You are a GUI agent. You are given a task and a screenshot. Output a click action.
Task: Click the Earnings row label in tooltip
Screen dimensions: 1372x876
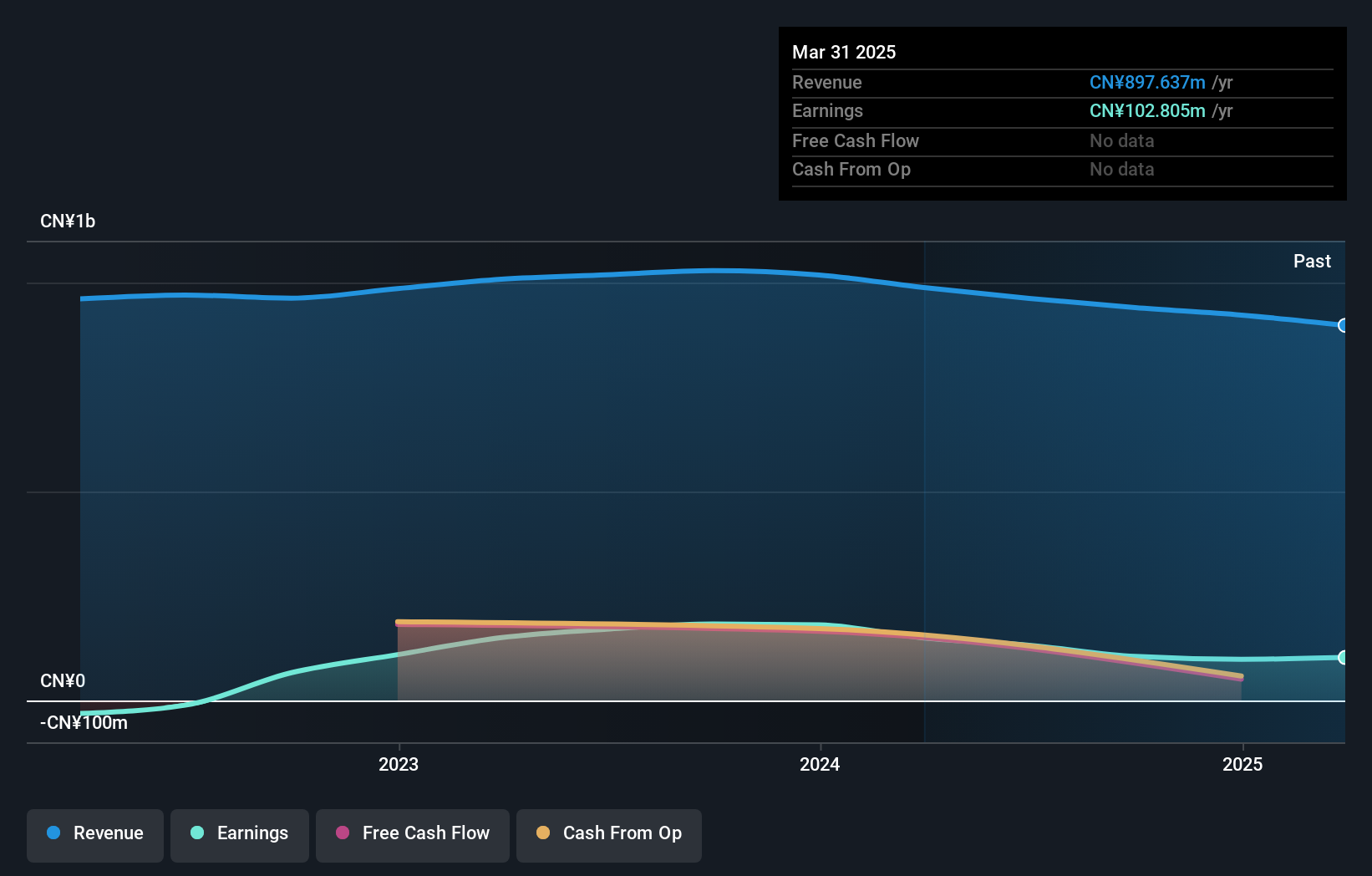coord(827,110)
